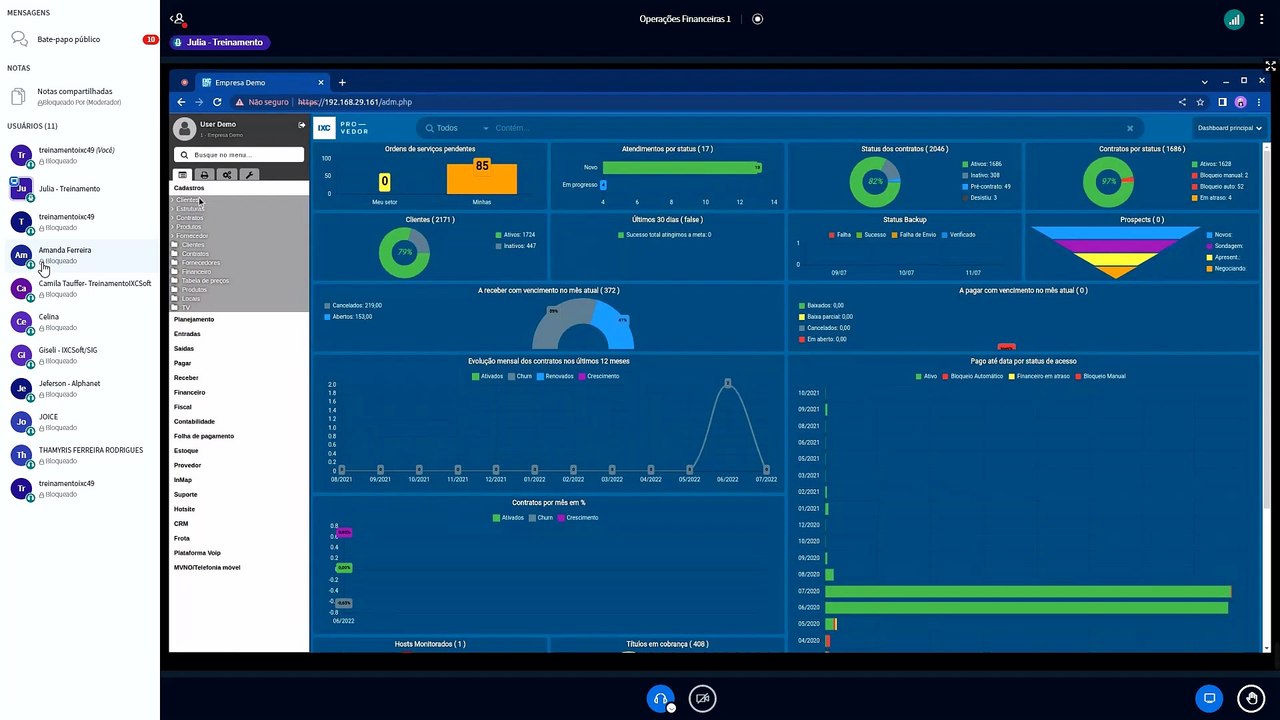The width and height of the screenshot is (1280, 720).
Task: Click the printer icon in sidebar
Action: click(x=205, y=175)
